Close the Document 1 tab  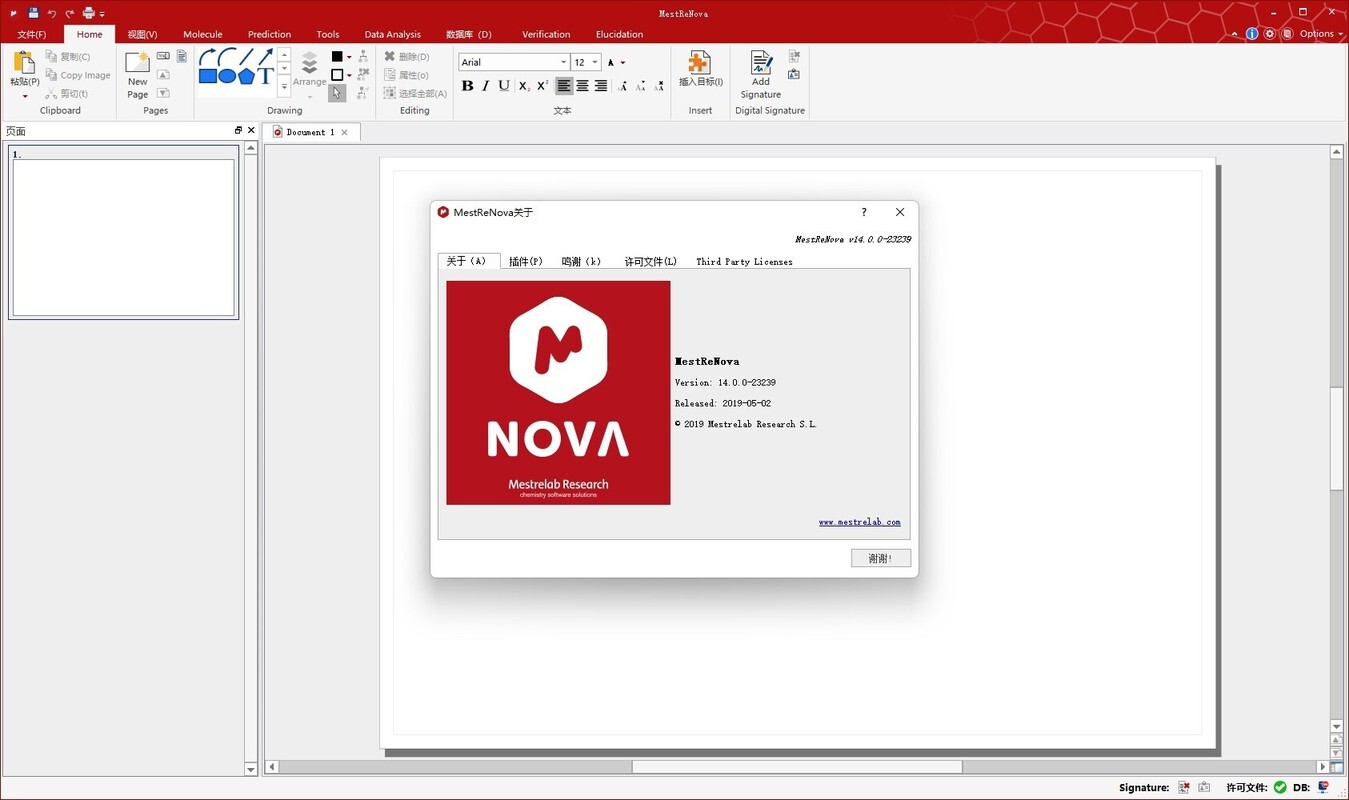point(345,132)
